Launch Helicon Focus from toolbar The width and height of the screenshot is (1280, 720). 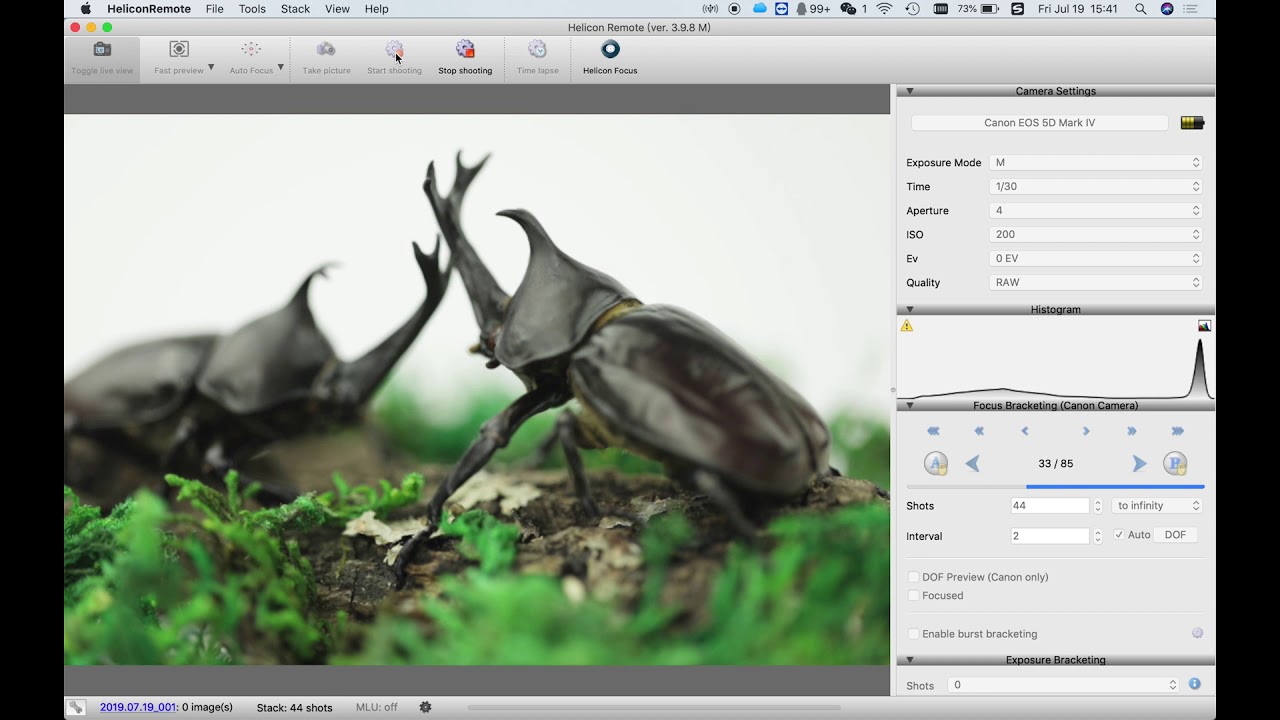coord(610,58)
